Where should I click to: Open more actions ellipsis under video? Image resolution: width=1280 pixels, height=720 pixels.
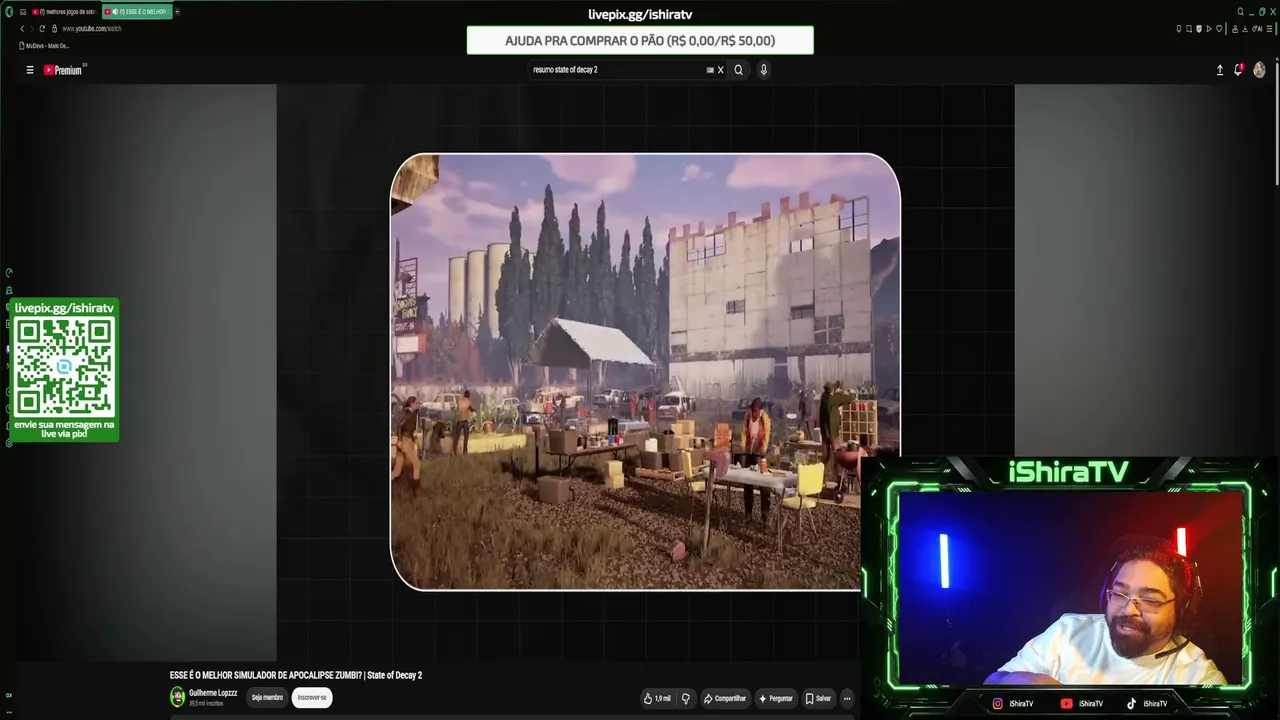click(847, 698)
